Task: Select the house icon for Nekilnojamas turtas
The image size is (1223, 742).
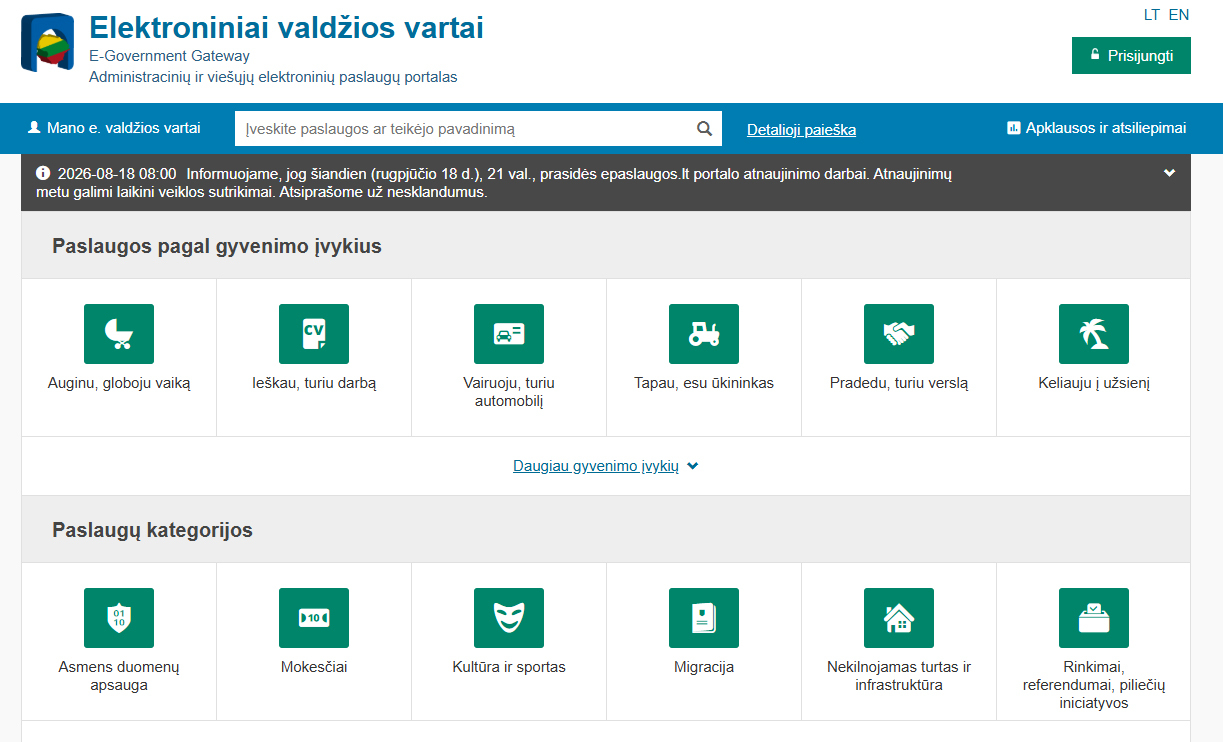Action: click(x=899, y=618)
